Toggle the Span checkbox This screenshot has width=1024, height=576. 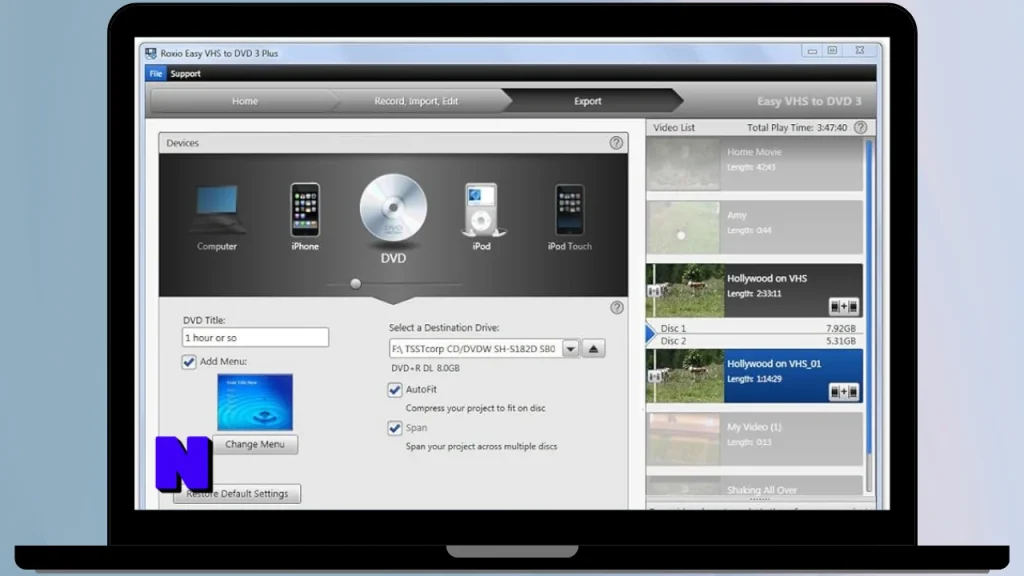[x=394, y=428]
